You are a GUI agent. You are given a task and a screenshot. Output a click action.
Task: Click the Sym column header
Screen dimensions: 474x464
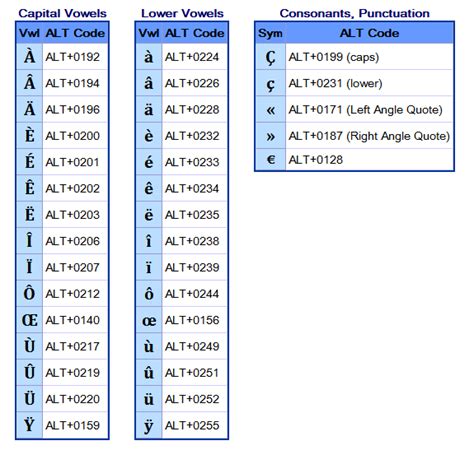pos(270,33)
